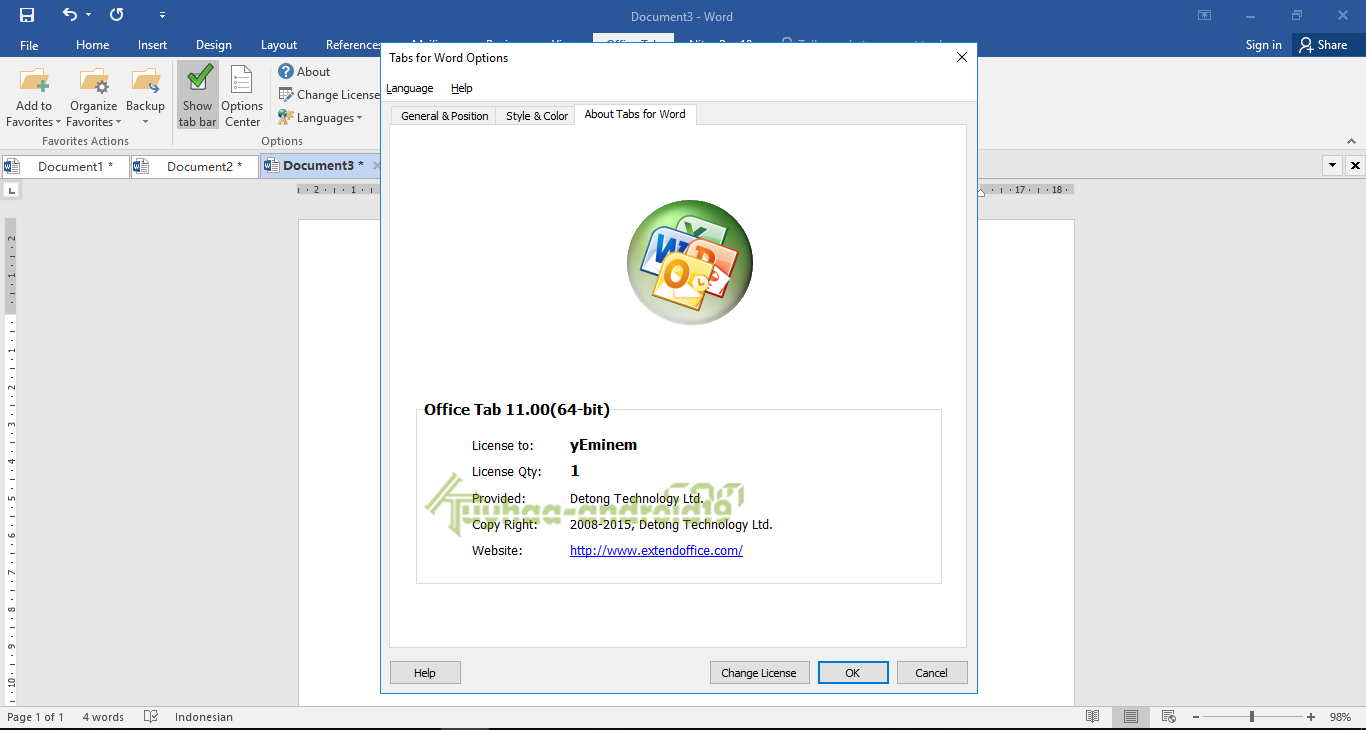Click Change License in the ribbon
This screenshot has width=1366, height=730.
[x=329, y=95]
